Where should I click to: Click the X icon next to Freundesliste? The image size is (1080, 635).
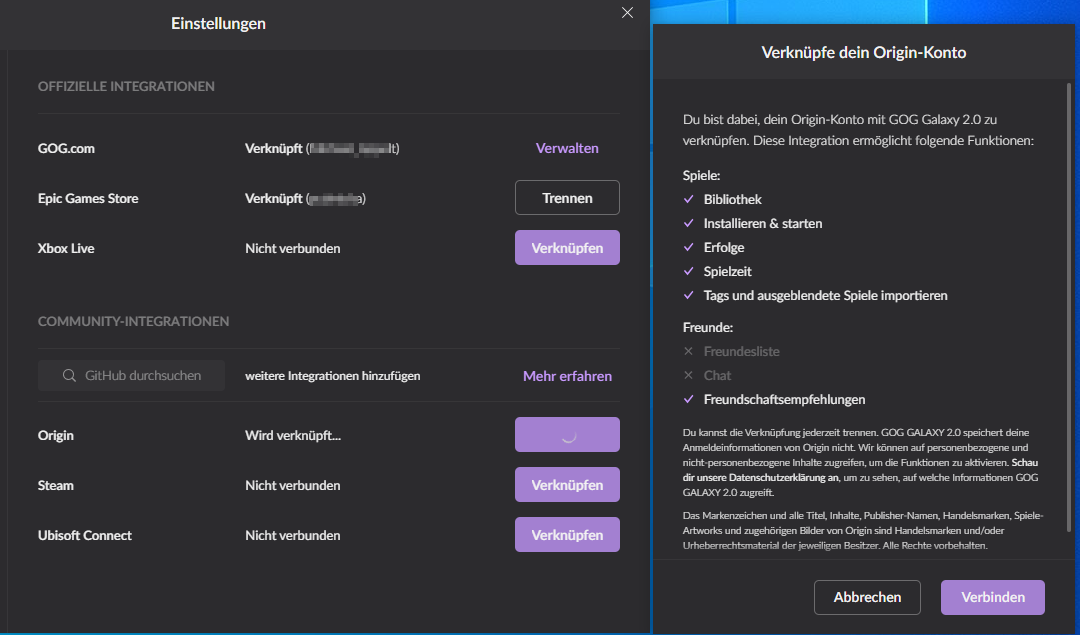click(688, 351)
